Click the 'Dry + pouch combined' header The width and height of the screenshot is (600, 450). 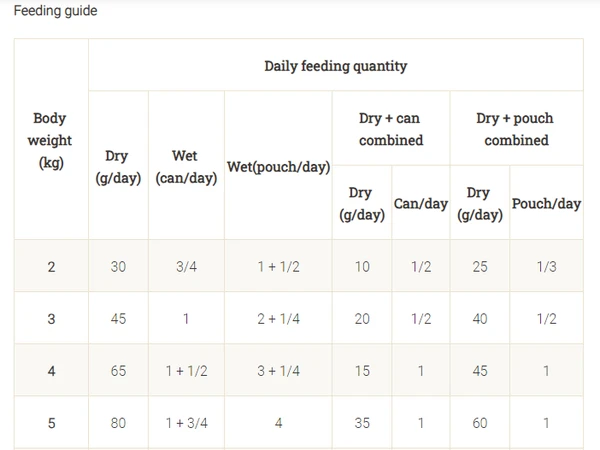tap(516, 129)
